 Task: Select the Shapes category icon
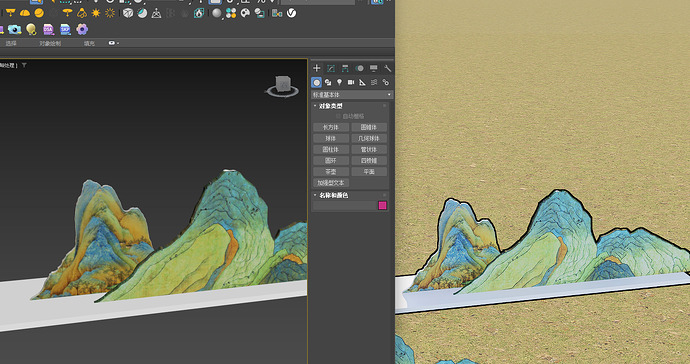click(328, 82)
